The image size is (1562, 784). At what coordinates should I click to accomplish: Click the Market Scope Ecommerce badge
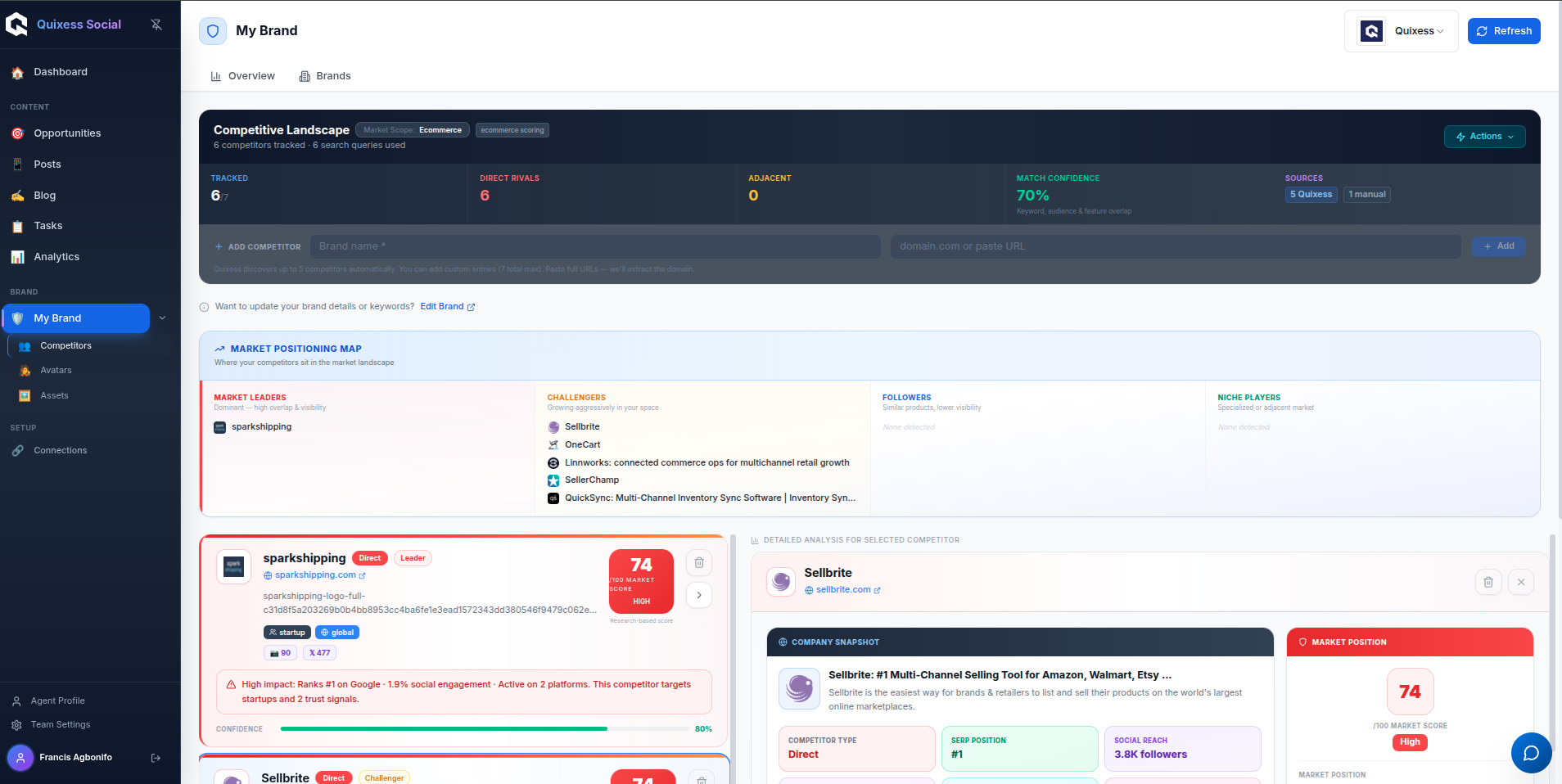413,130
